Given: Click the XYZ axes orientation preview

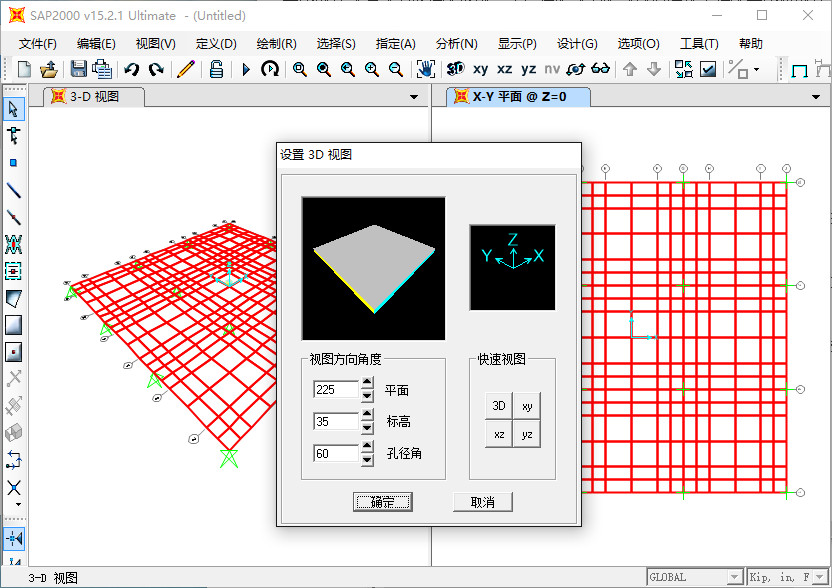Looking at the screenshot, I should pyautogui.click(x=513, y=267).
